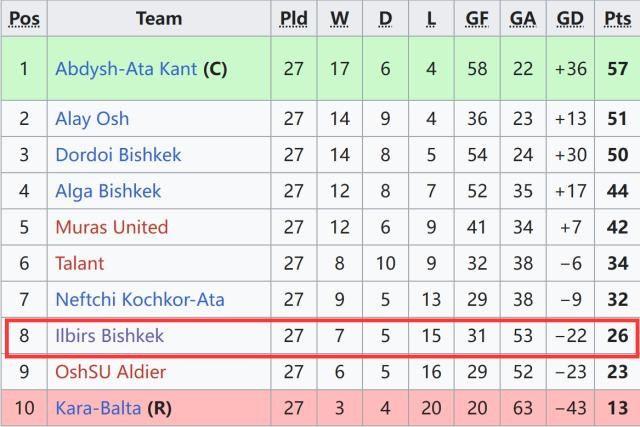Go to Neftchi Kochkor-Ata page
The width and height of the screenshot is (640, 427).
pyautogui.click(x=140, y=299)
